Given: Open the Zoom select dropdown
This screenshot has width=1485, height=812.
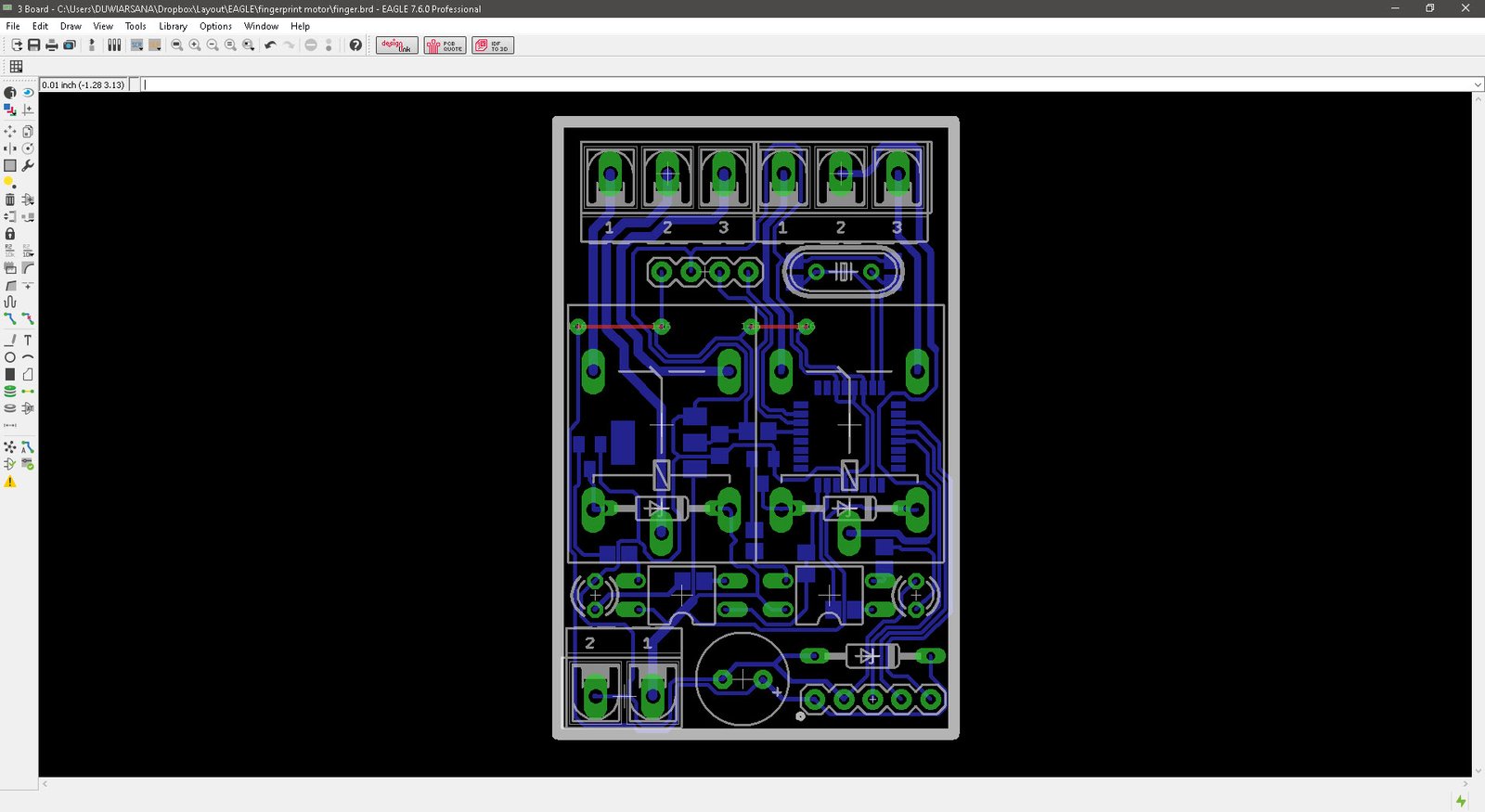Looking at the screenshot, I should click(x=249, y=45).
